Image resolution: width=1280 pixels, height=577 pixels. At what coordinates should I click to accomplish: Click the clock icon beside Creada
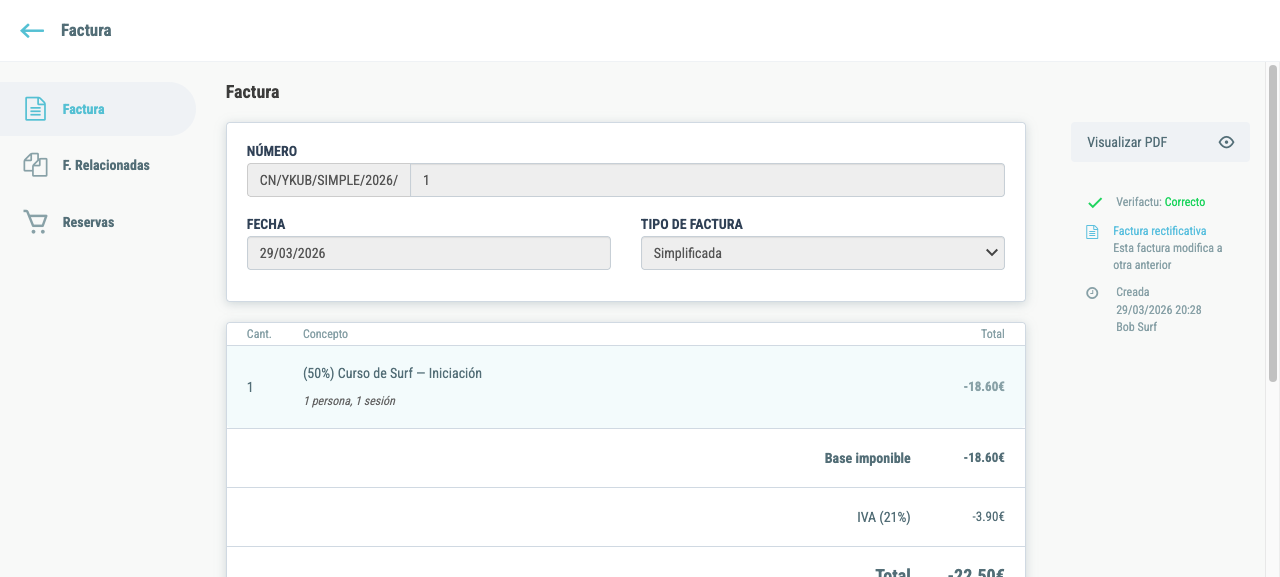coord(1092,293)
